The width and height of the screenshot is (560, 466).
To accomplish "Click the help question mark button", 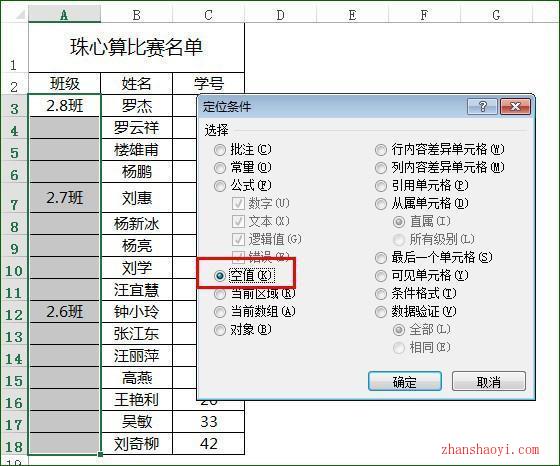I will [x=482, y=106].
